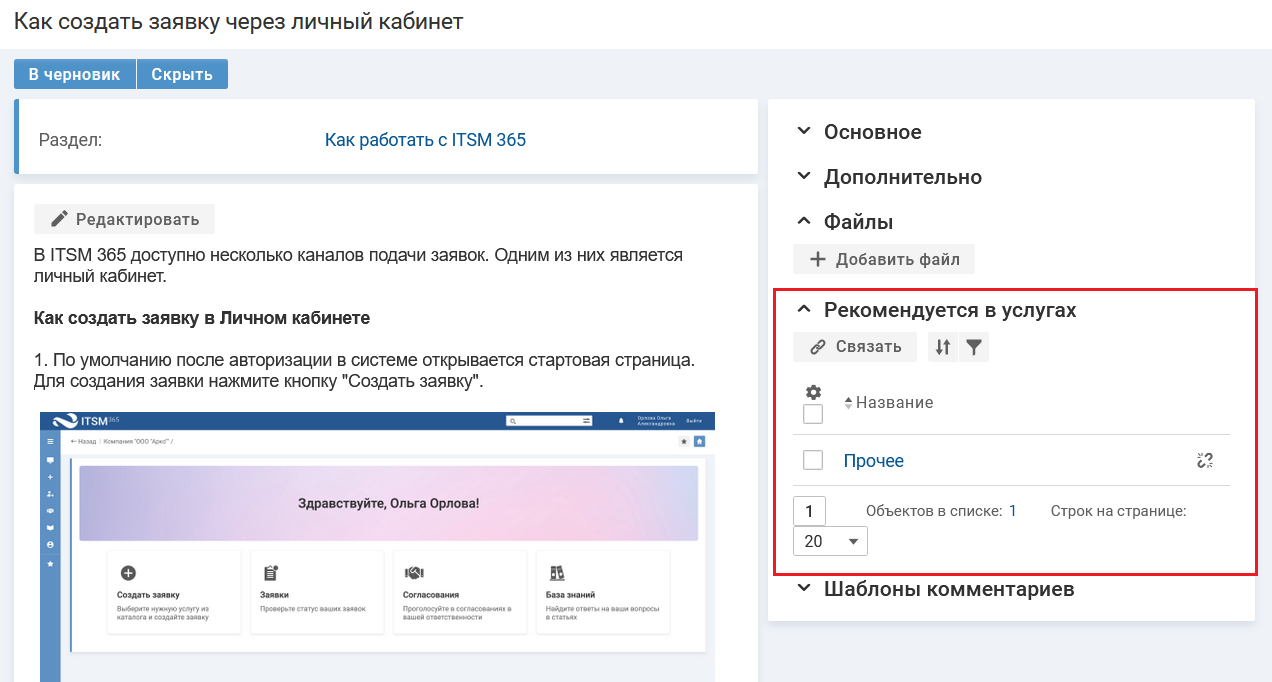1272x682 pixels.
Task: Click the plus icon on Добавить файл
Action: point(817,259)
